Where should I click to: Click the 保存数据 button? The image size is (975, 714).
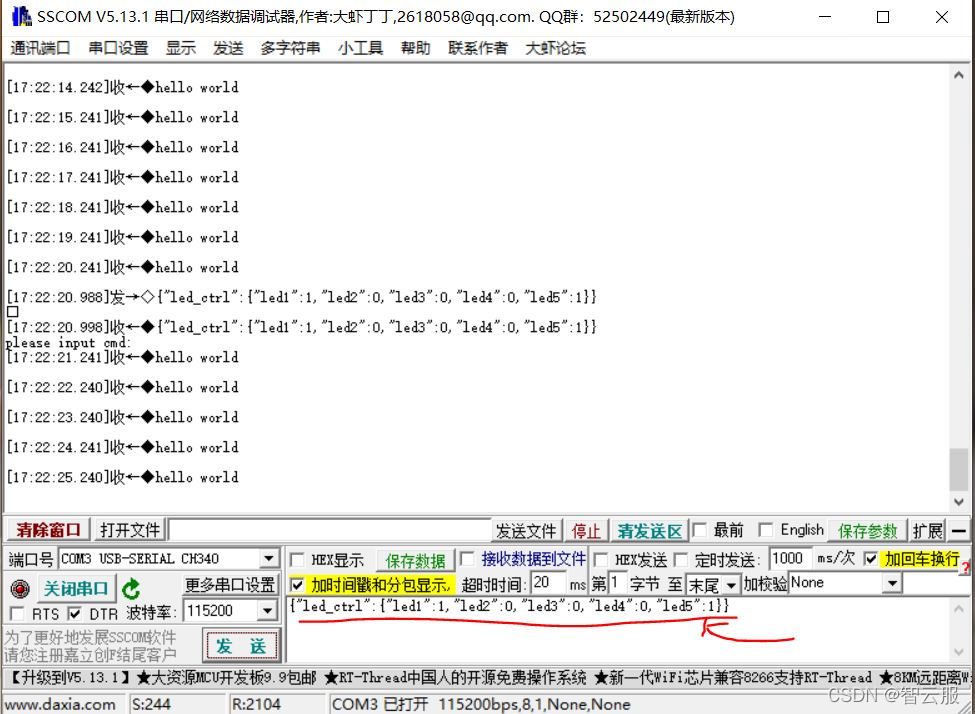coord(415,561)
